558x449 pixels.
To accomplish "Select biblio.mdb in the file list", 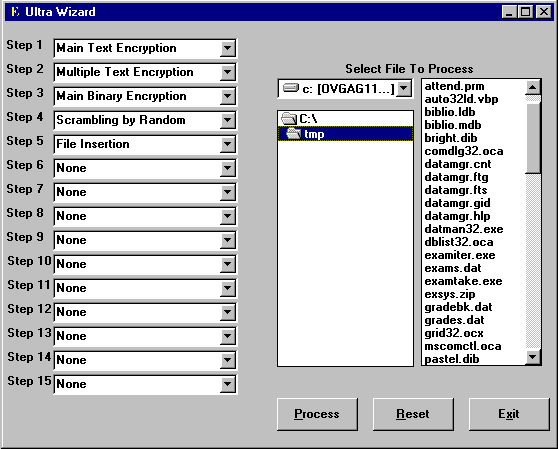I will (453, 125).
